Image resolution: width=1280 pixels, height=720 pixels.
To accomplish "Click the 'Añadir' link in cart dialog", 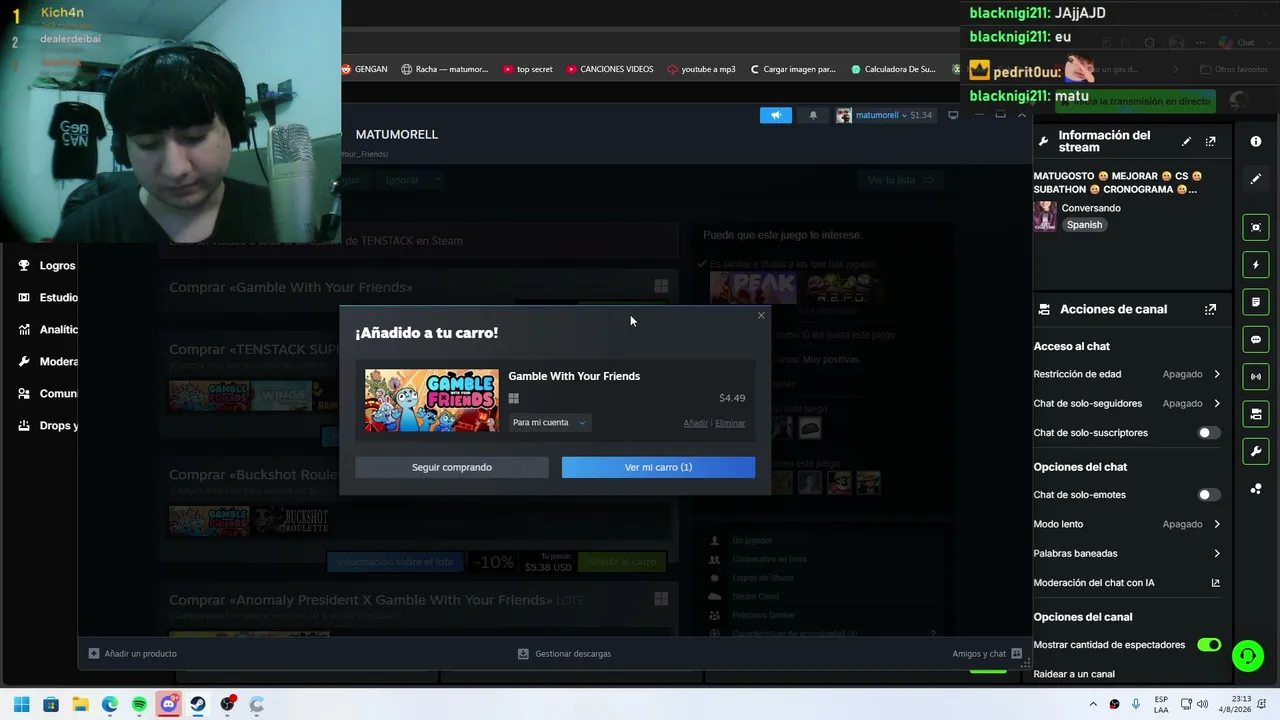I will (x=695, y=423).
